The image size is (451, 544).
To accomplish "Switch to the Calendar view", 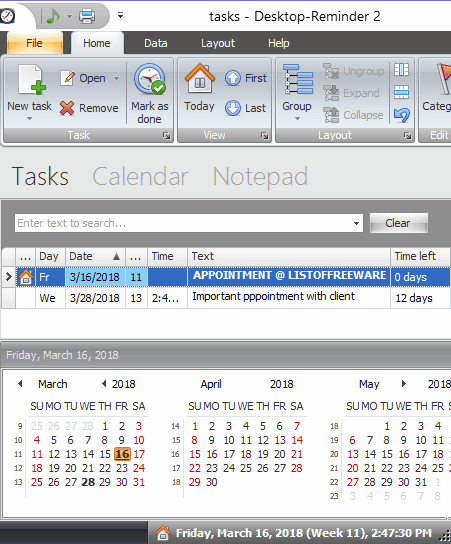I will 140,176.
